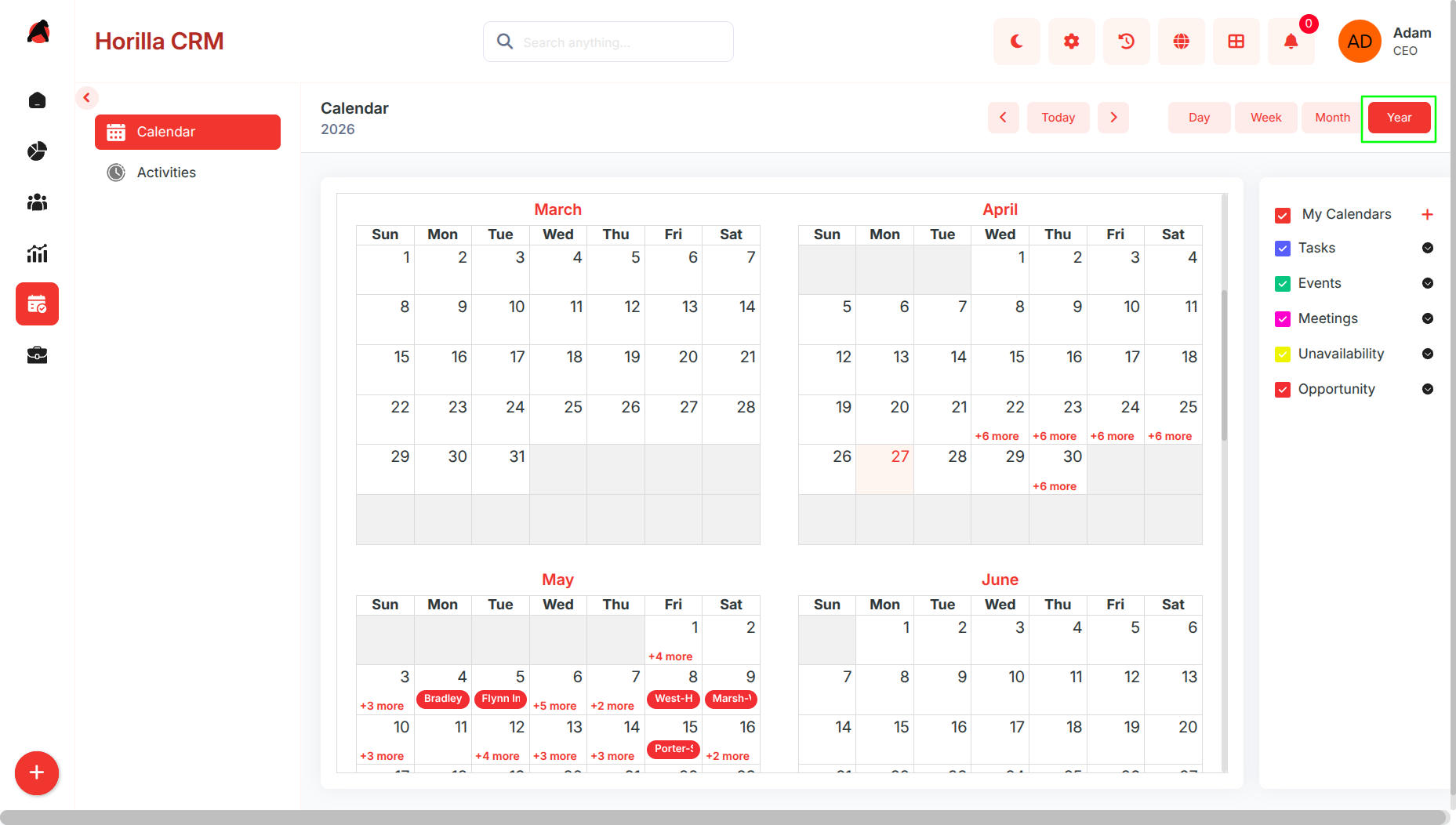Uncheck the Events calendar checkbox

(1283, 284)
